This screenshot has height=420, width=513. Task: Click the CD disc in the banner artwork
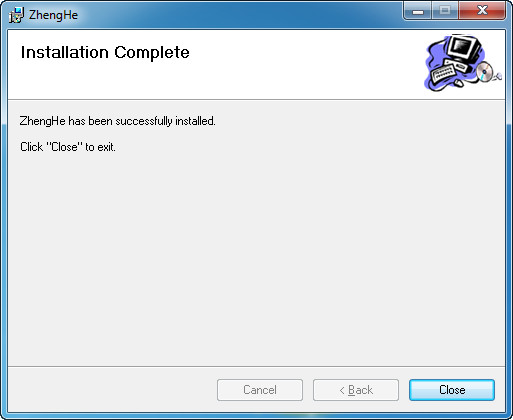(484, 71)
